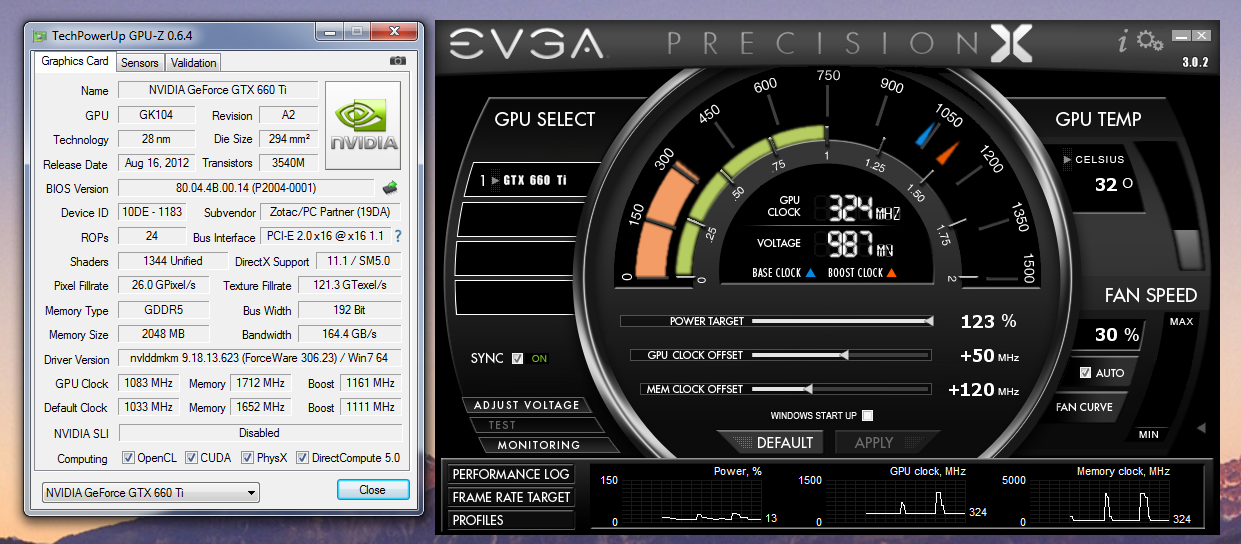The image size is (1241, 544).
Task: Toggle the PhysX checkbox
Action: click(247, 458)
